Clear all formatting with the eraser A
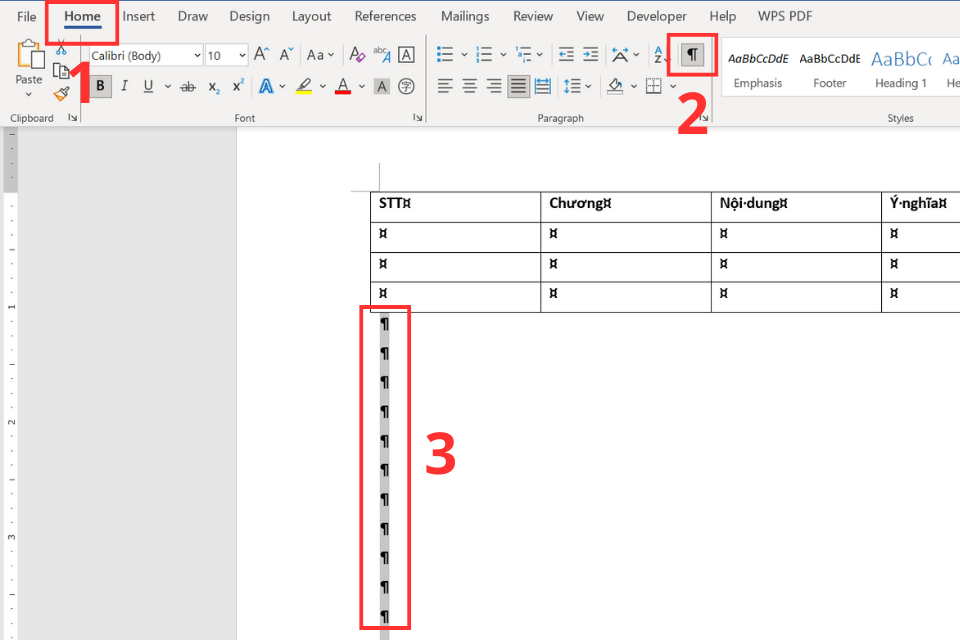960x640 pixels. (357, 55)
